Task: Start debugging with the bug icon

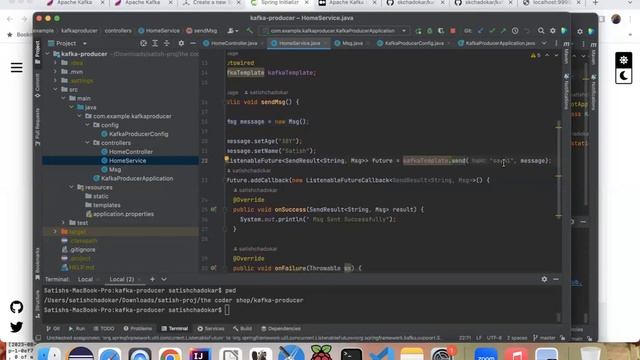Action: [429, 31]
